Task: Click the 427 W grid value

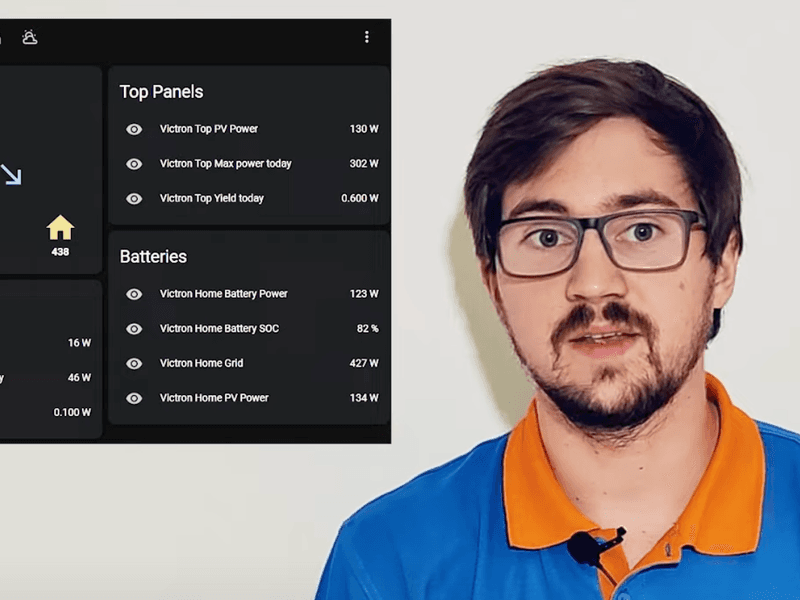Action: click(x=364, y=363)
